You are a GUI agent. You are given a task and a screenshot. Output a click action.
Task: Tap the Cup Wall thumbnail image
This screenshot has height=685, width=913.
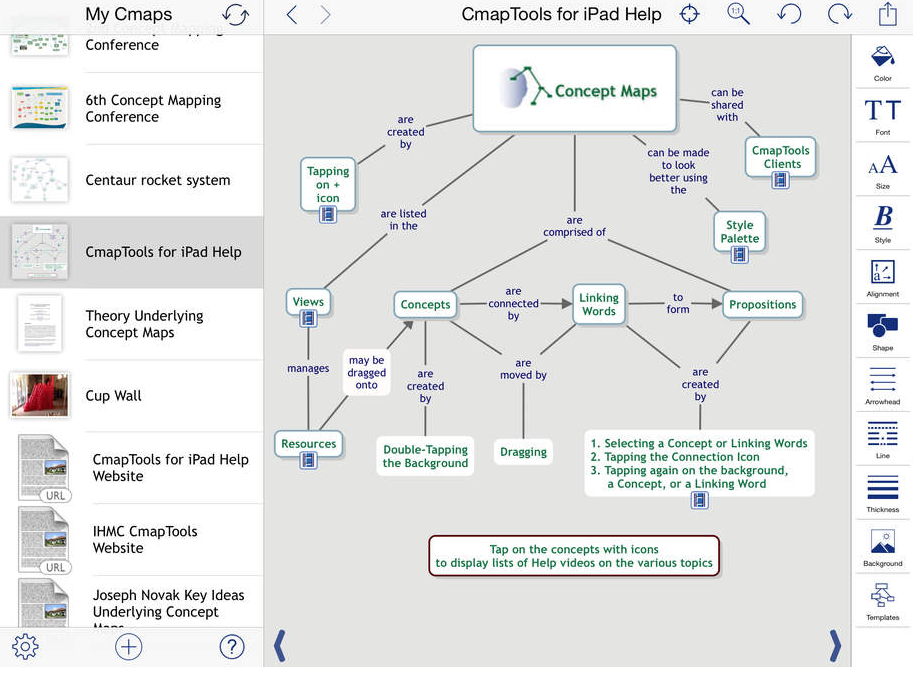coord(39,395)
